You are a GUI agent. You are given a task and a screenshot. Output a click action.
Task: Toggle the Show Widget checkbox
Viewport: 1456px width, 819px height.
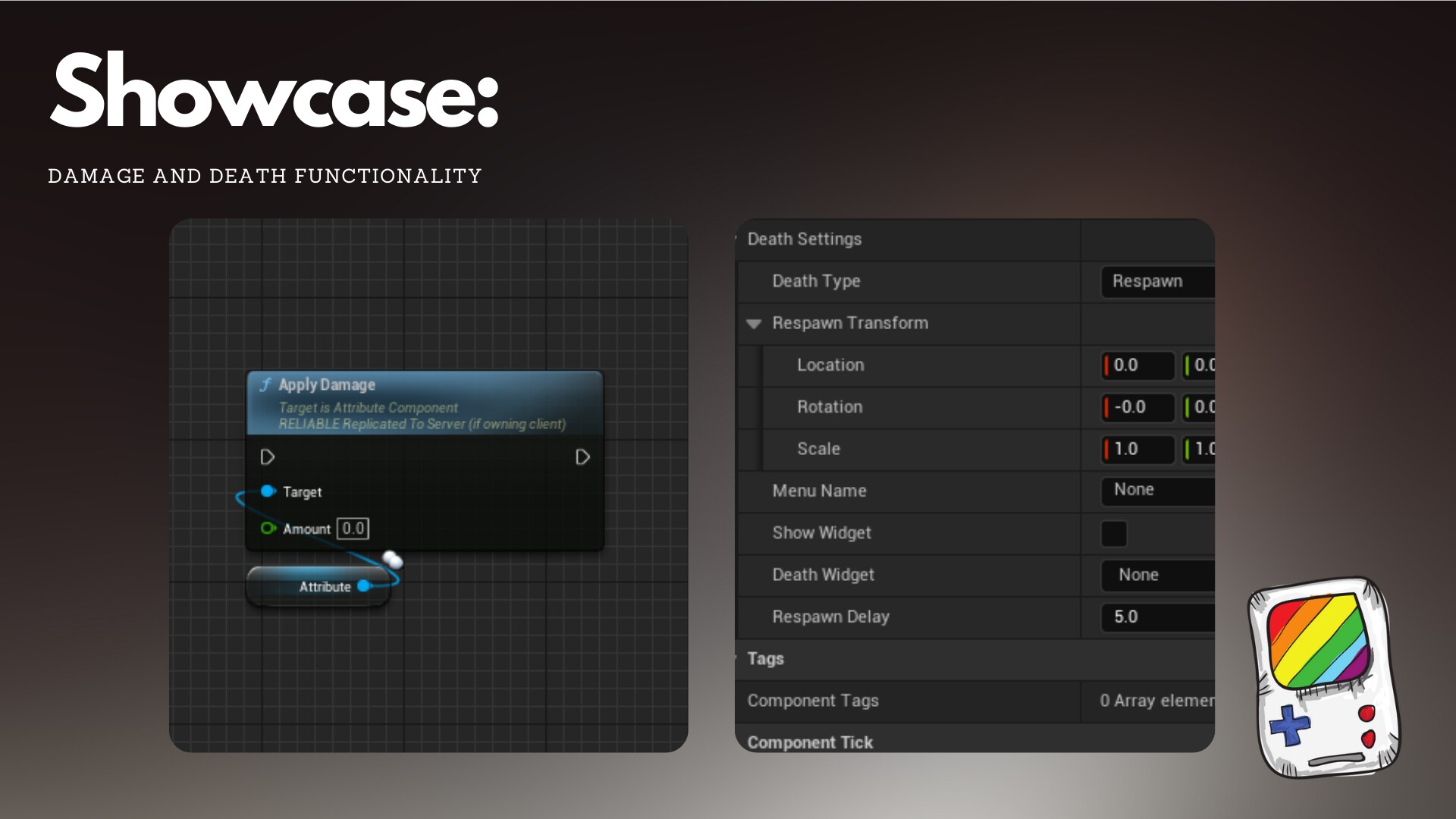click(x=1113, y=533)
